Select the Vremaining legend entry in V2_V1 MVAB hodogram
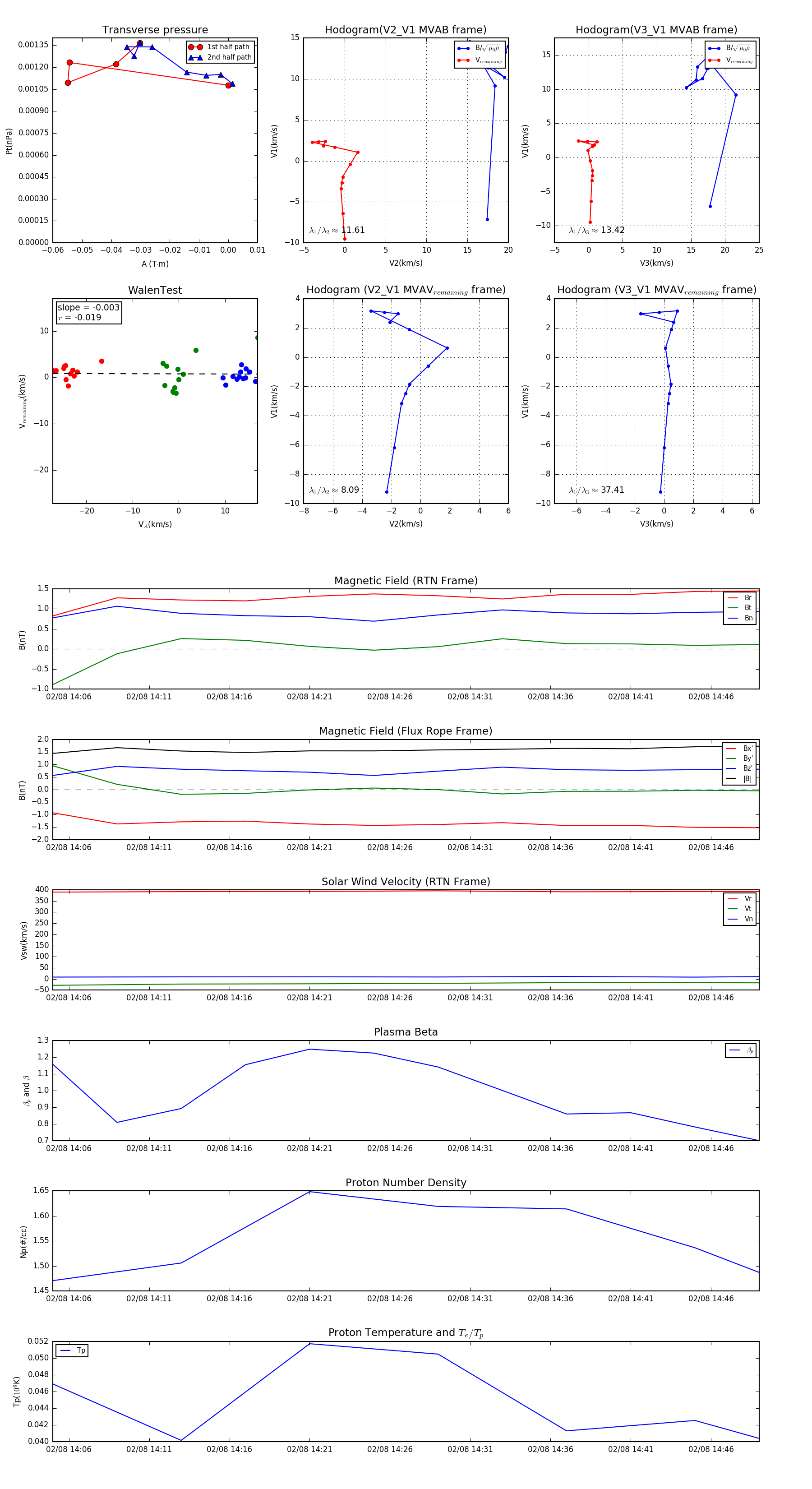The image size is (812, 1489). click(x=480, y=60)
